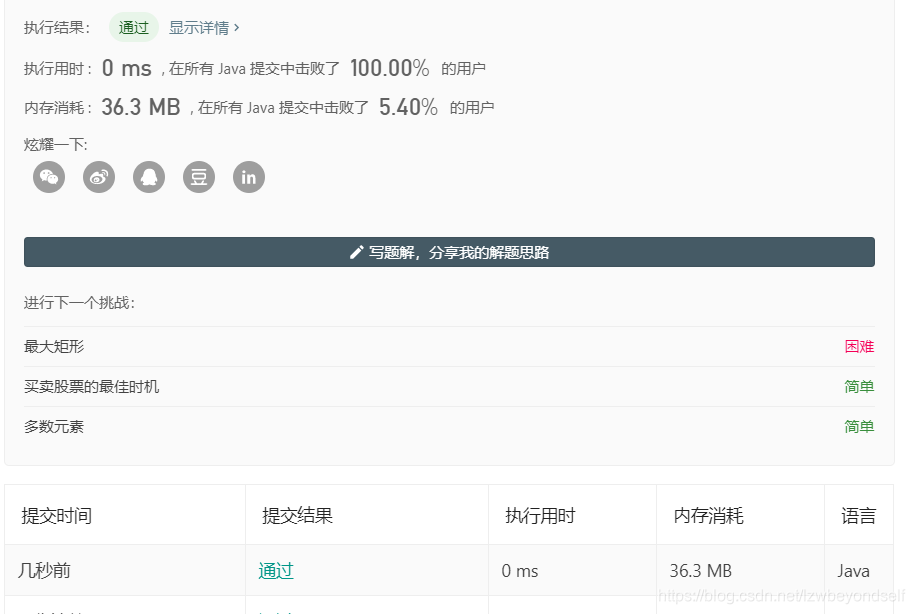The height and width of the screenshot is (614, 915).
Task: Click the 炫耀一下 label
Action: (x=55, y=145)
